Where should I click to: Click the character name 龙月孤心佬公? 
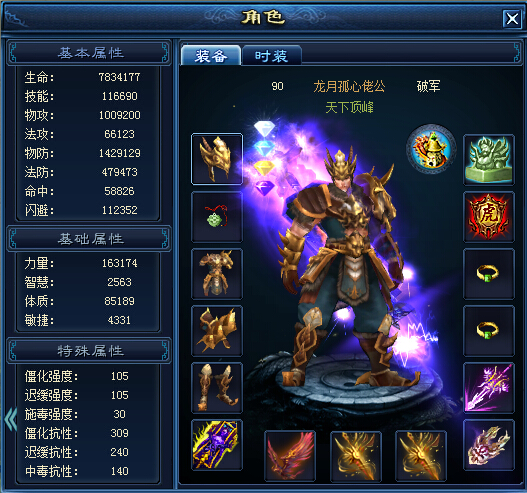coord(349,86)
